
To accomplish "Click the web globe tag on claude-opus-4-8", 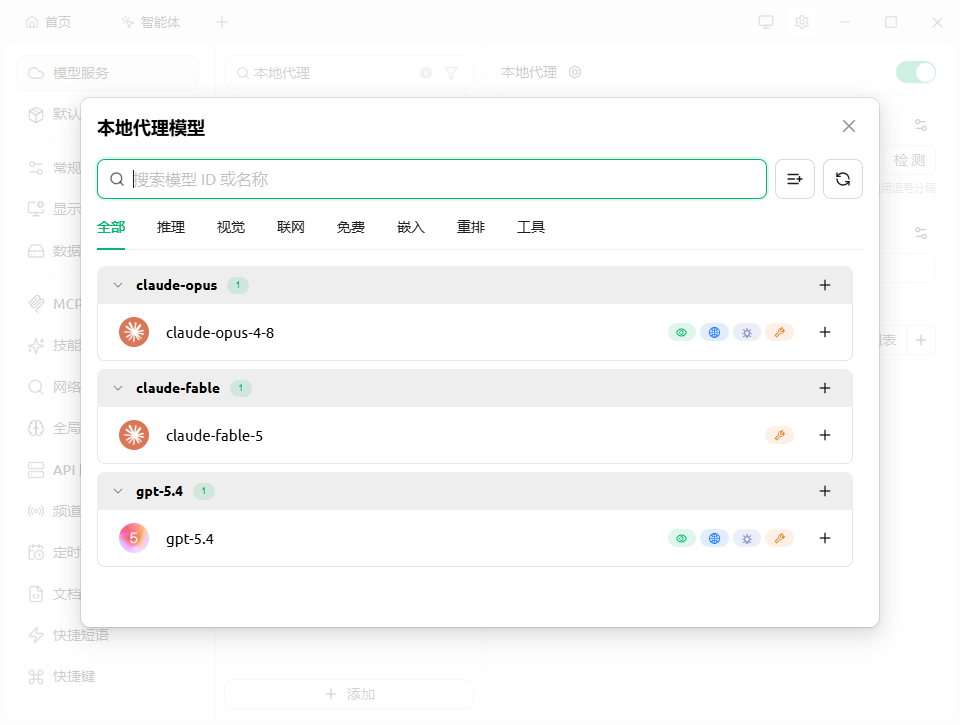I will point(714,332).
